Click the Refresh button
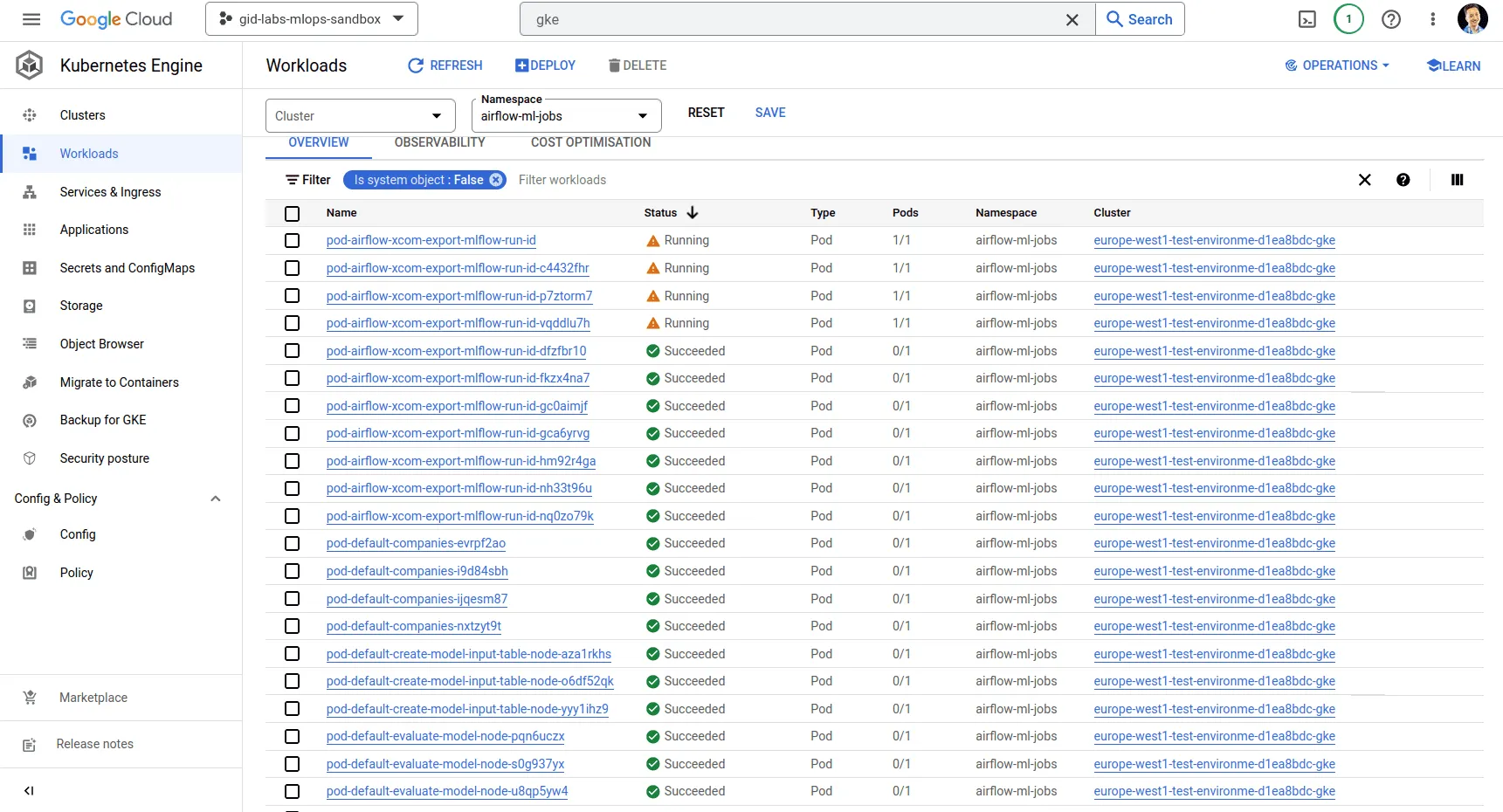Viewport: 1503px width, 812px height. click(x=445, y=65)
